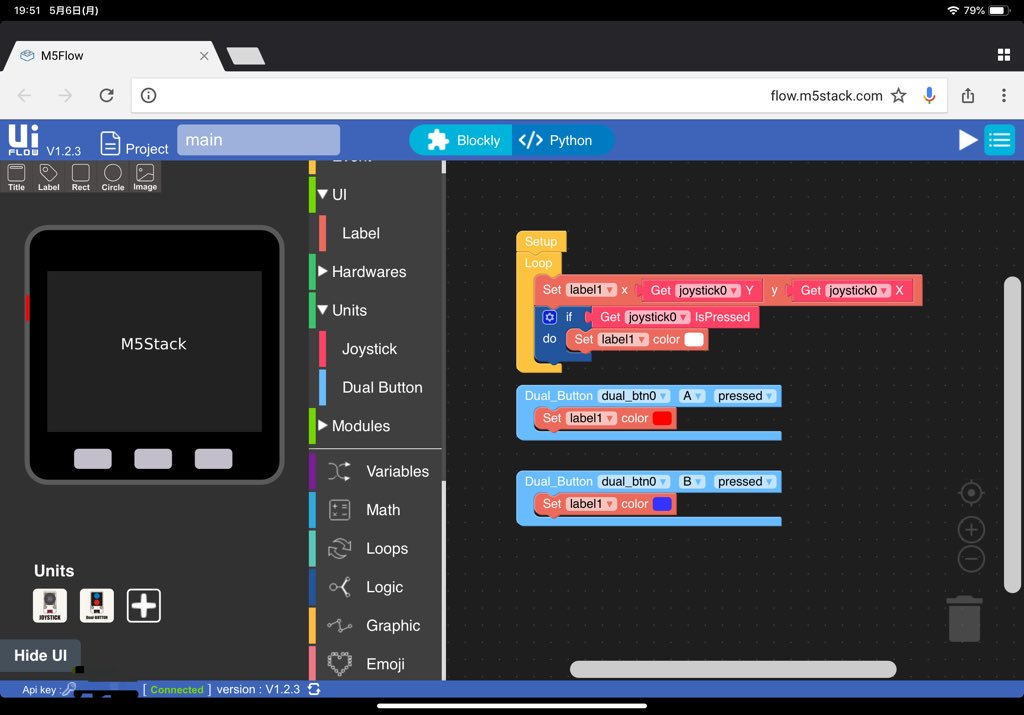Open the hamburger list menu
The height and width of the screenshot is (715, 1024).
tap(999, 140)
